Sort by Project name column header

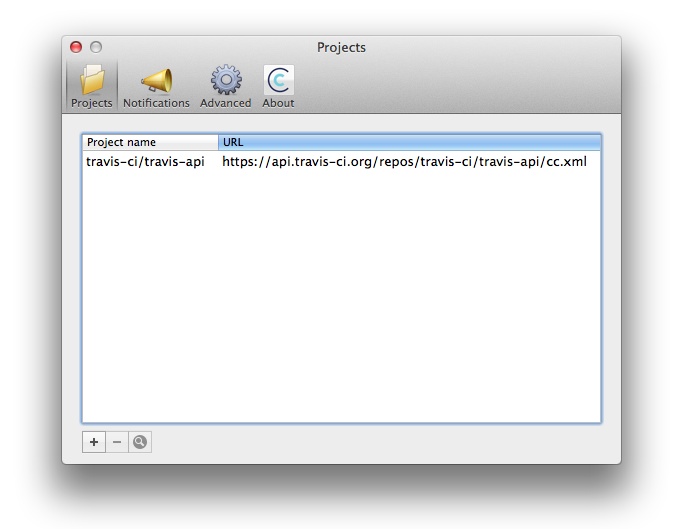tap(150, 142)
